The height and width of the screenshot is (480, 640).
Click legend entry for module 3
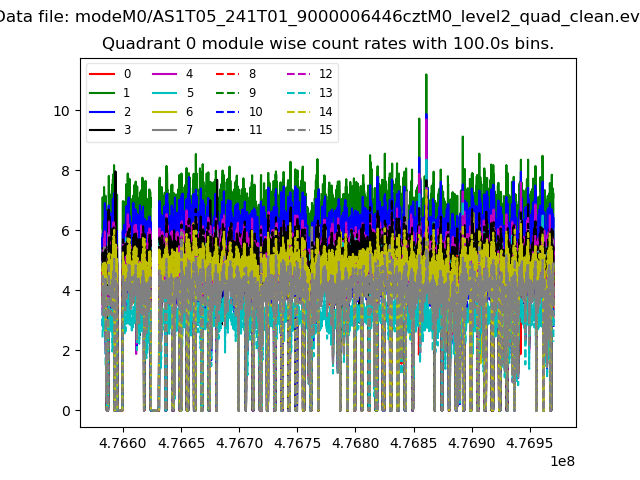110,130
